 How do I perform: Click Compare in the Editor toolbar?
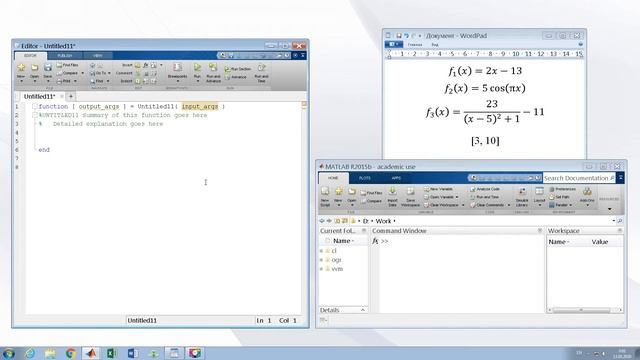(x=67, y=73)
